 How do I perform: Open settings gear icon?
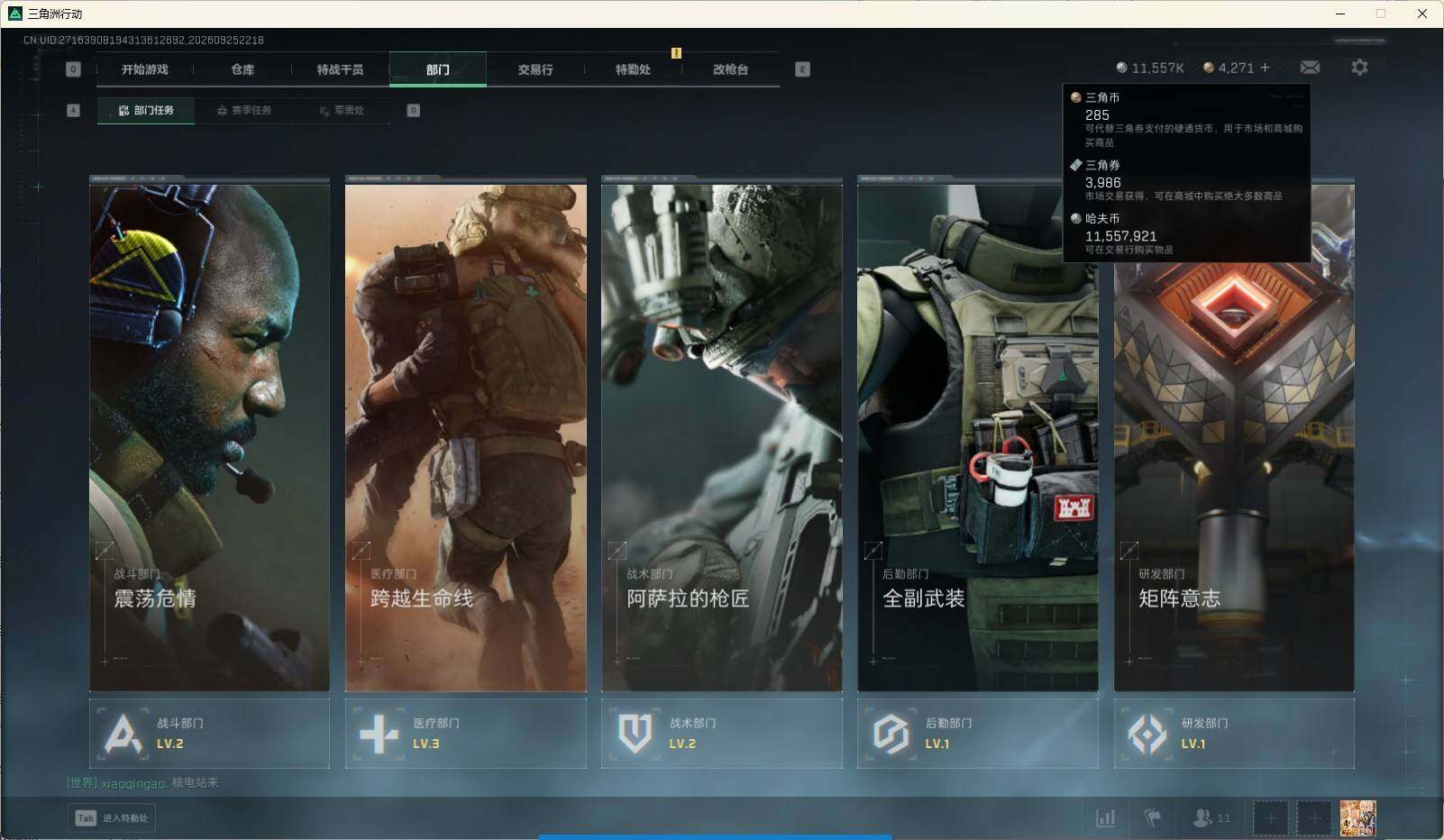coord(1359,68)
